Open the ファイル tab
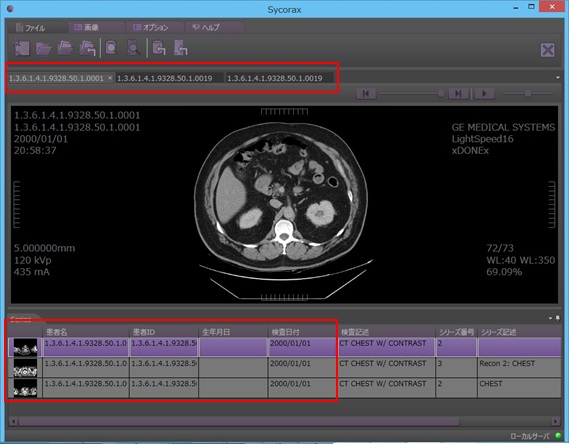The height and width of the screenshot is (444, 569). coord(36,28)
